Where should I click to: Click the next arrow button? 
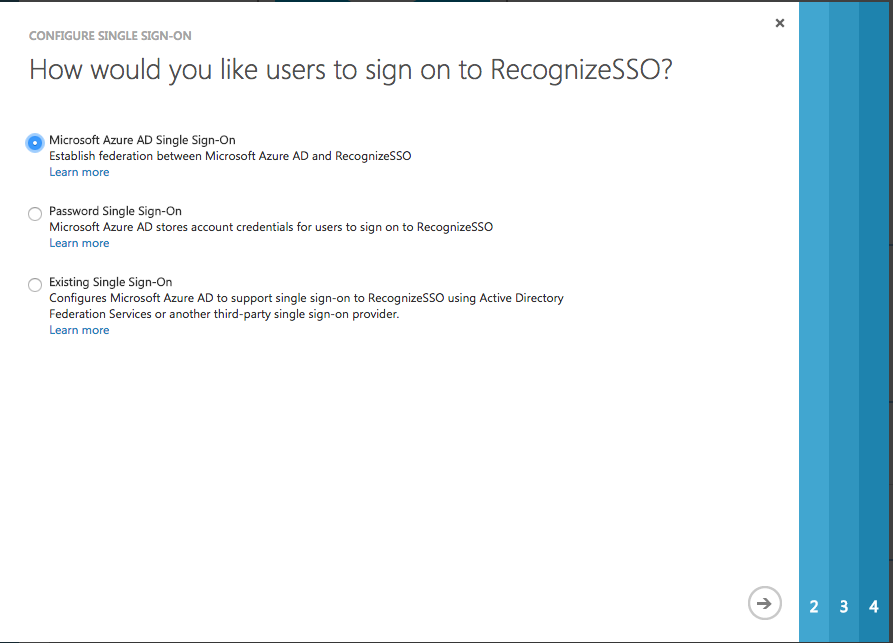[764, 603]
